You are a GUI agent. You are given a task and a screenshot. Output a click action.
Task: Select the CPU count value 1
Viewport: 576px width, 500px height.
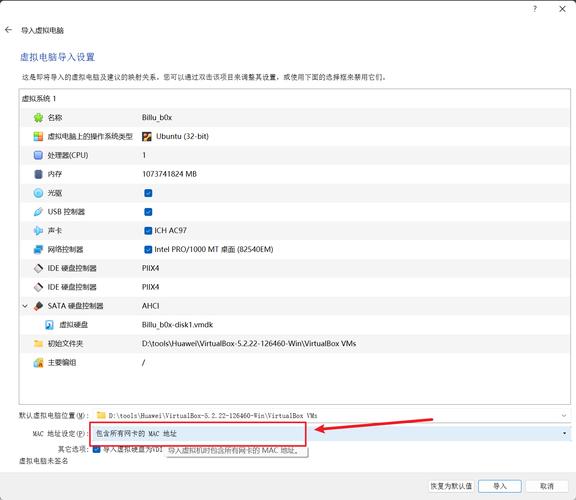(144, 155)
